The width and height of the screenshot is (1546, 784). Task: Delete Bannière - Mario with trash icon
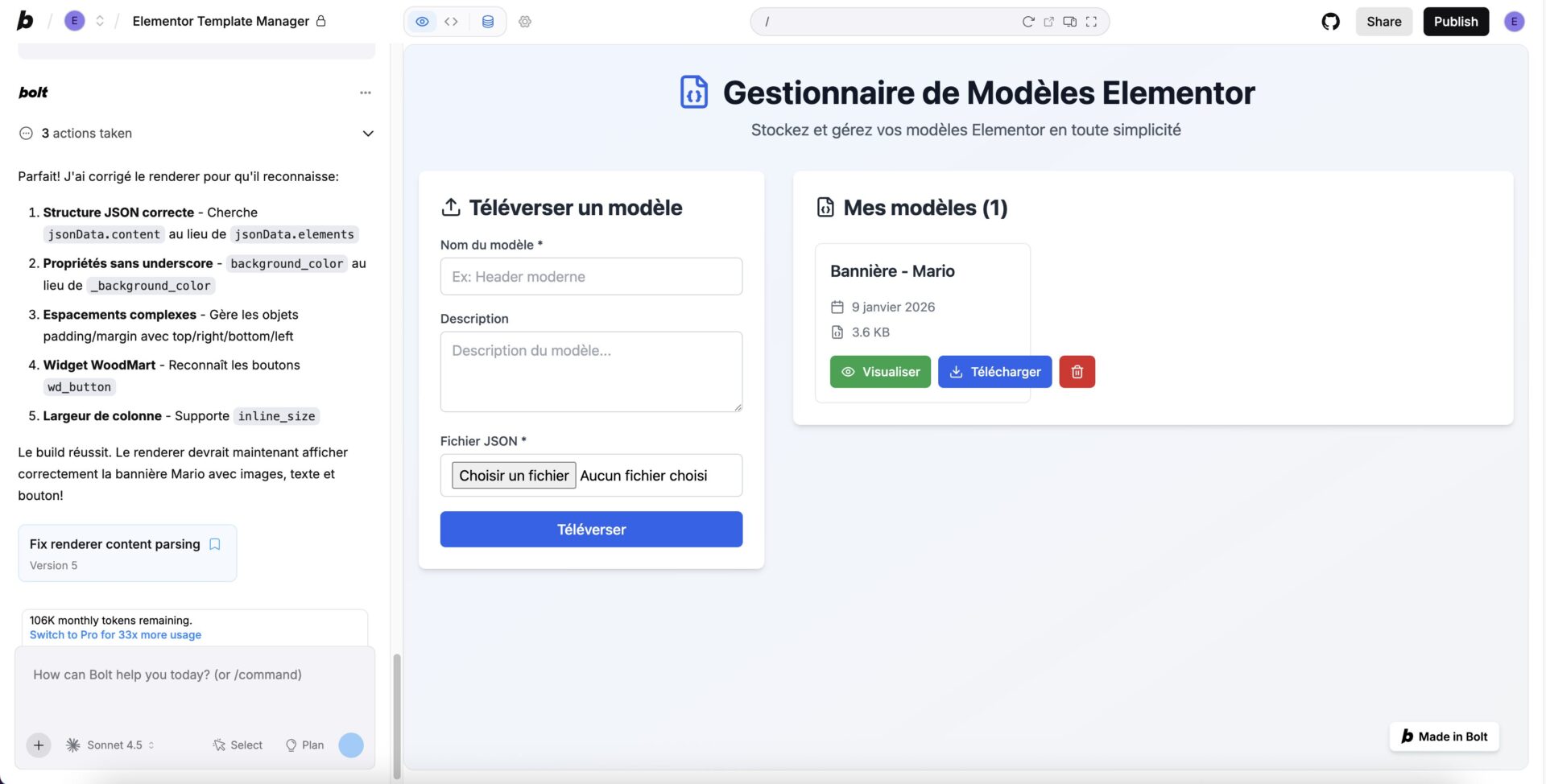1077,371
